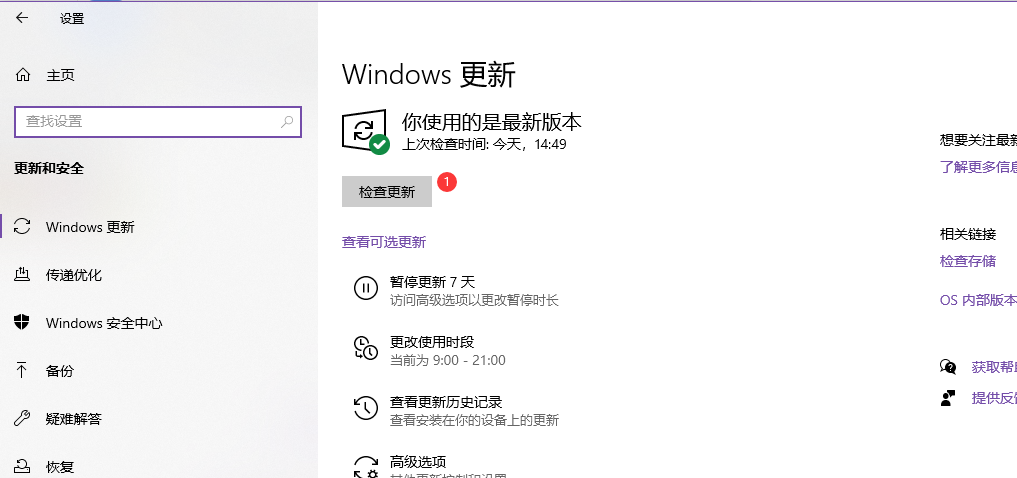Click the 设置 window title
Viewport: 1017px width, 478px height.
72,19
